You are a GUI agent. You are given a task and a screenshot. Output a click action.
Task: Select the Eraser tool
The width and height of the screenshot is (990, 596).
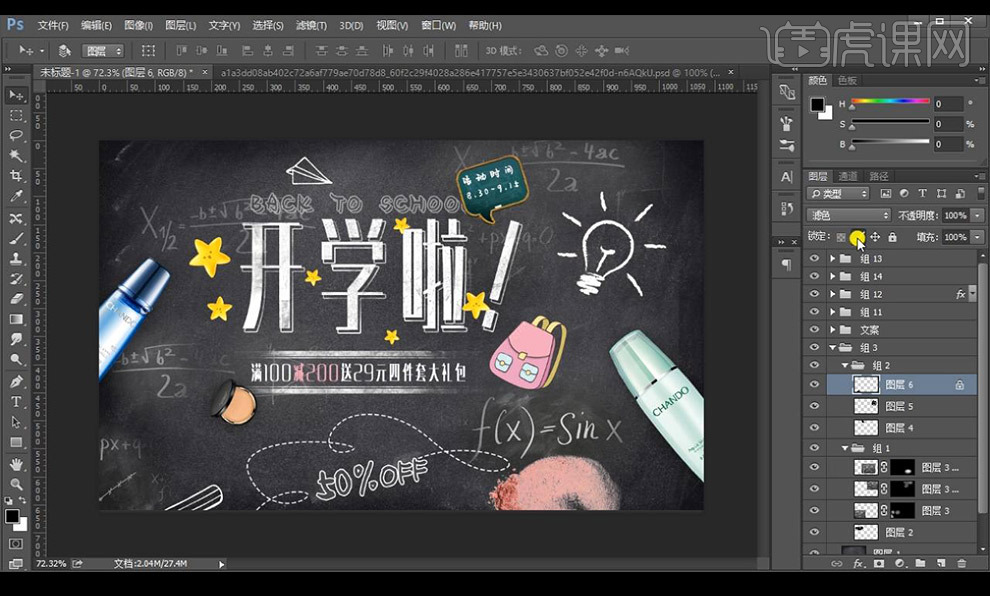point(16,299)
